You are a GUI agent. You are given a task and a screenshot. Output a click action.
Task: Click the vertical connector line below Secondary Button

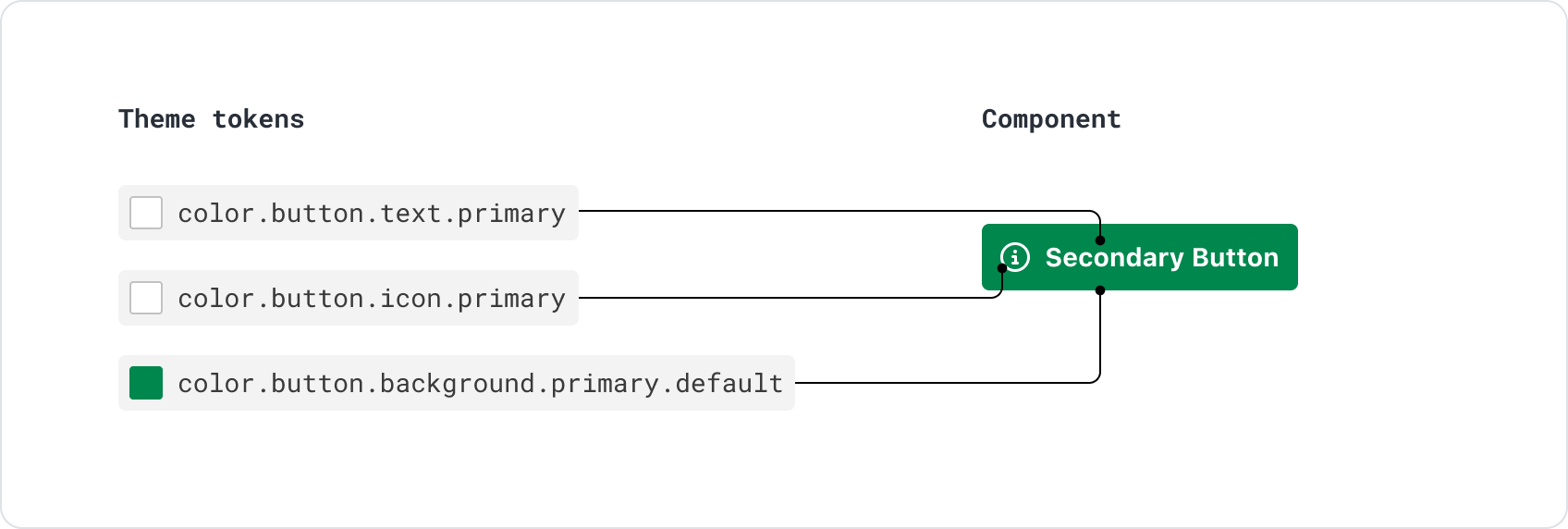click(x=1100, y=338)
